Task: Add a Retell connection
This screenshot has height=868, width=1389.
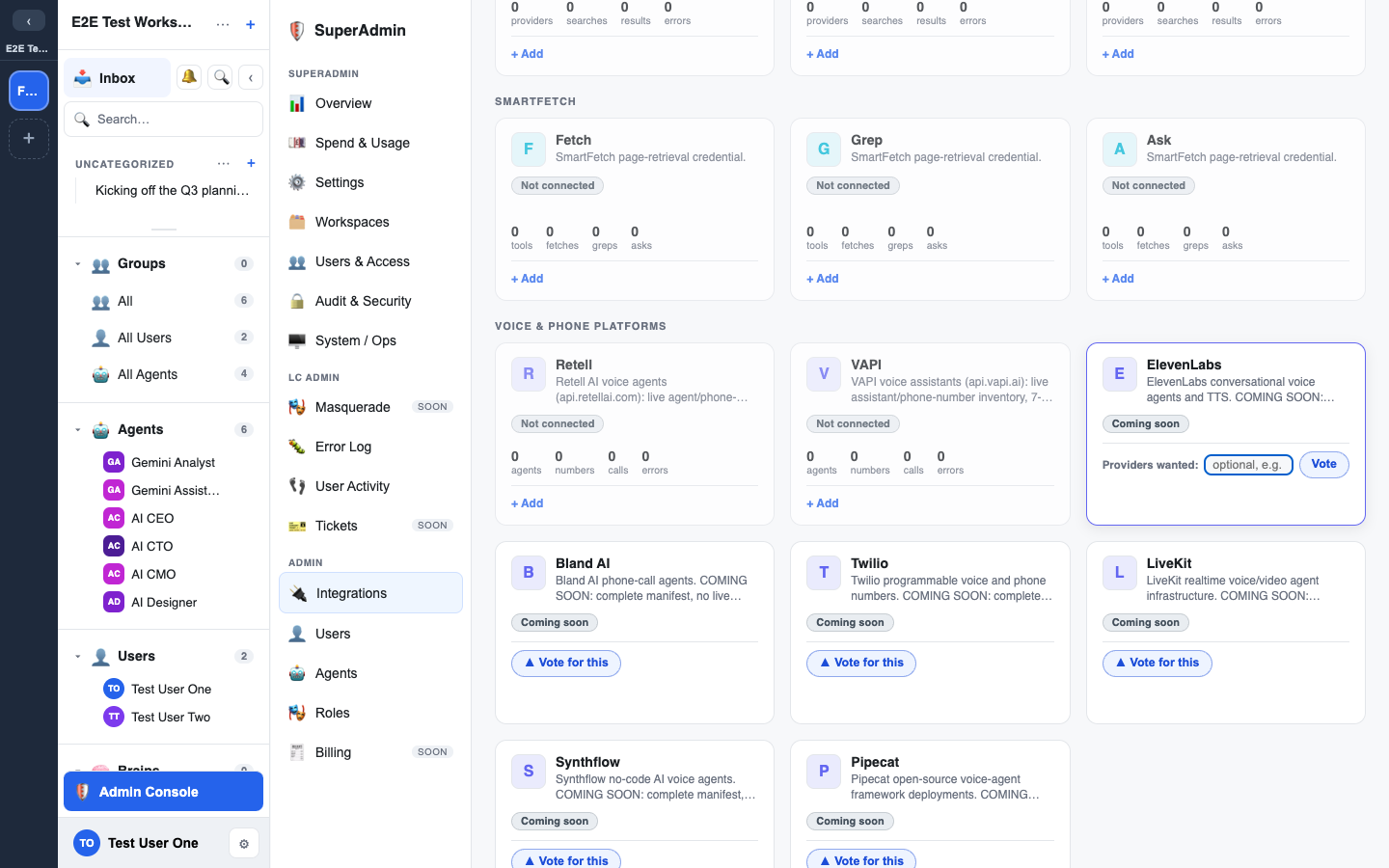Action: (x=528, y=503)
